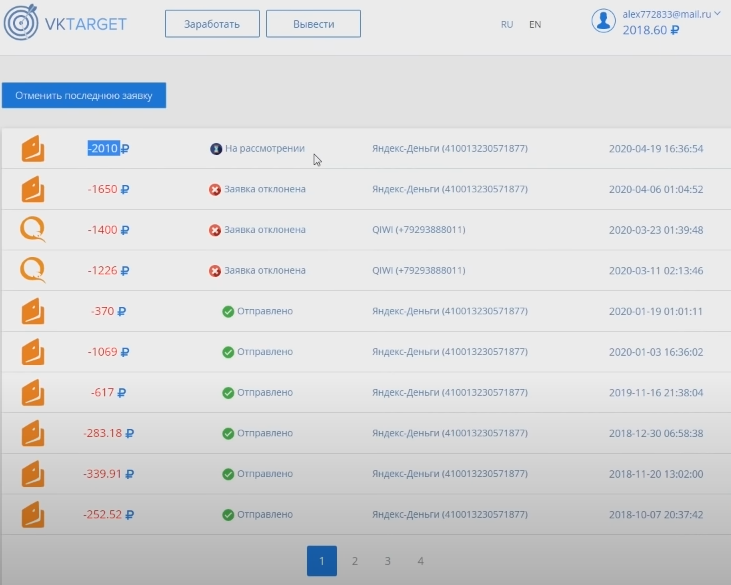The width and height of the screenshot is (731, 585).
Task: Click the green check icon for 2019-11-16
Action: click(x=228, y=392)
